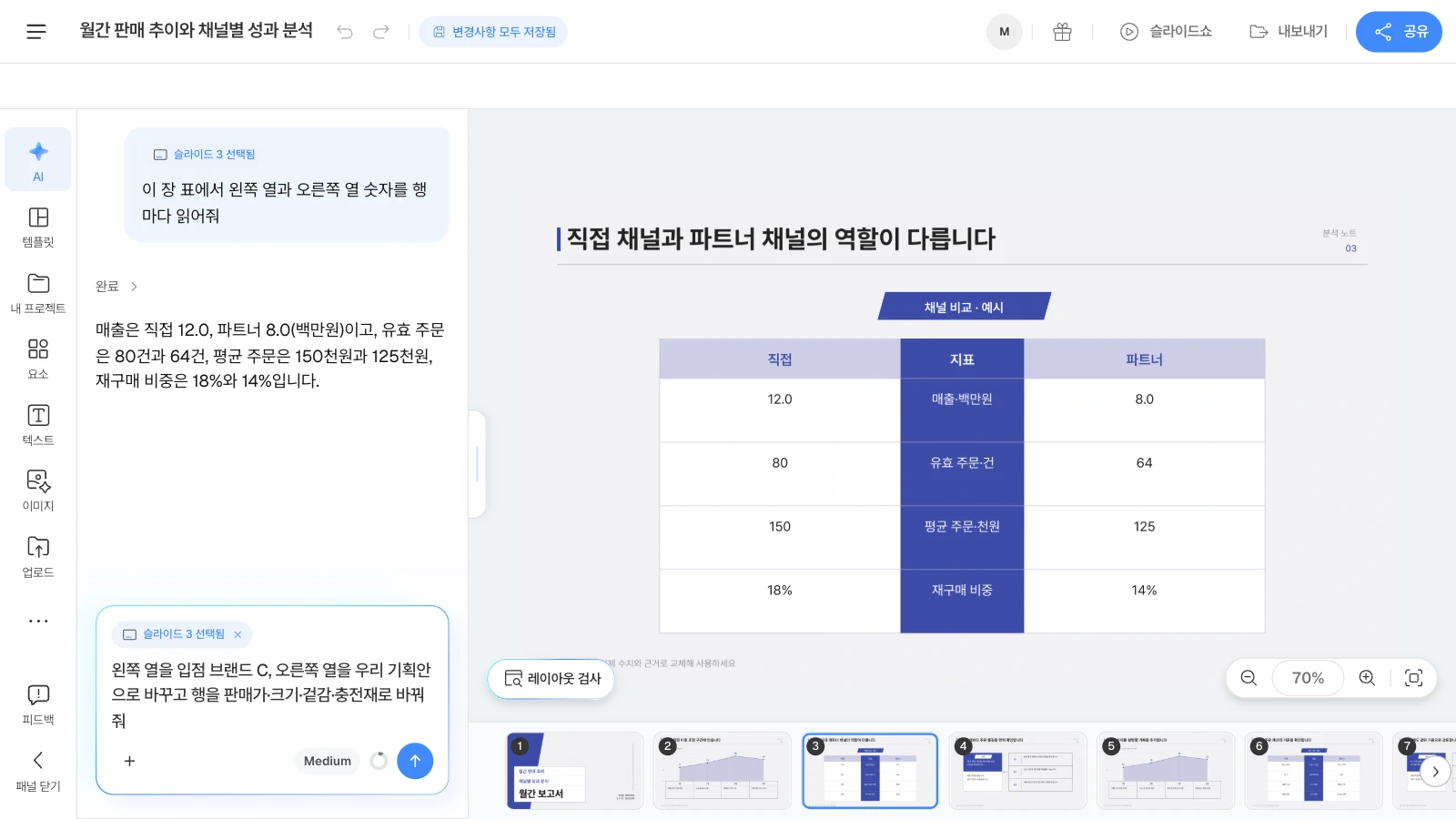Open the 이미지 image panel
This screenshot has width=1456, height=819.
pos(38,490)
